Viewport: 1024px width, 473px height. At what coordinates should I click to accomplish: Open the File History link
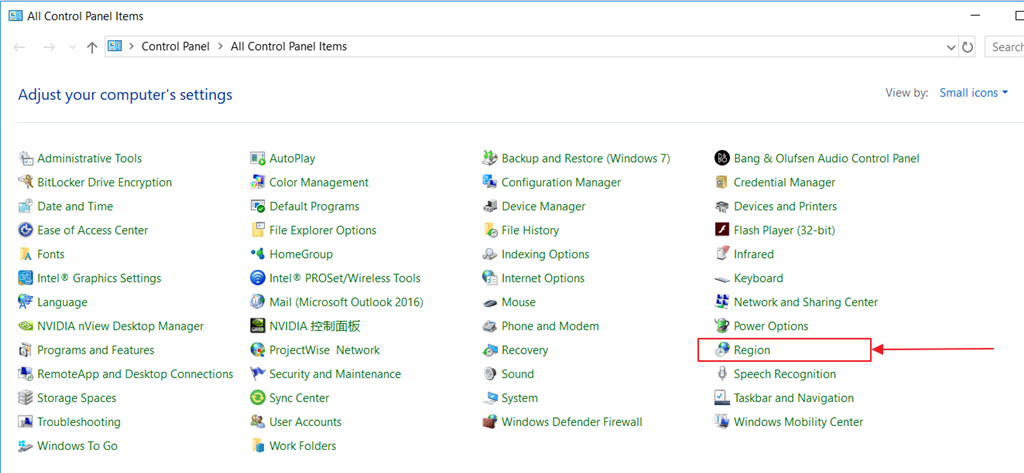coord(530,230)
